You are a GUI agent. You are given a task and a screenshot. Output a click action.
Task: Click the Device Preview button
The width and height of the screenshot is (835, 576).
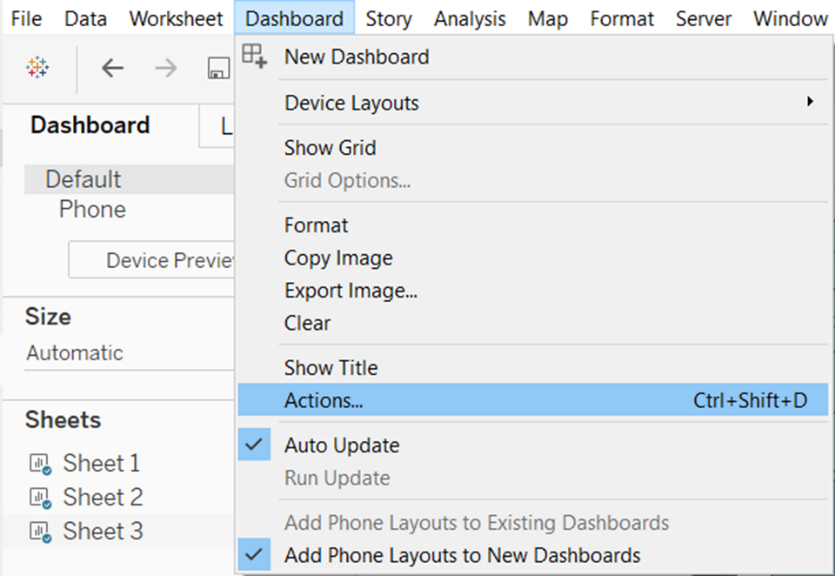151,260
